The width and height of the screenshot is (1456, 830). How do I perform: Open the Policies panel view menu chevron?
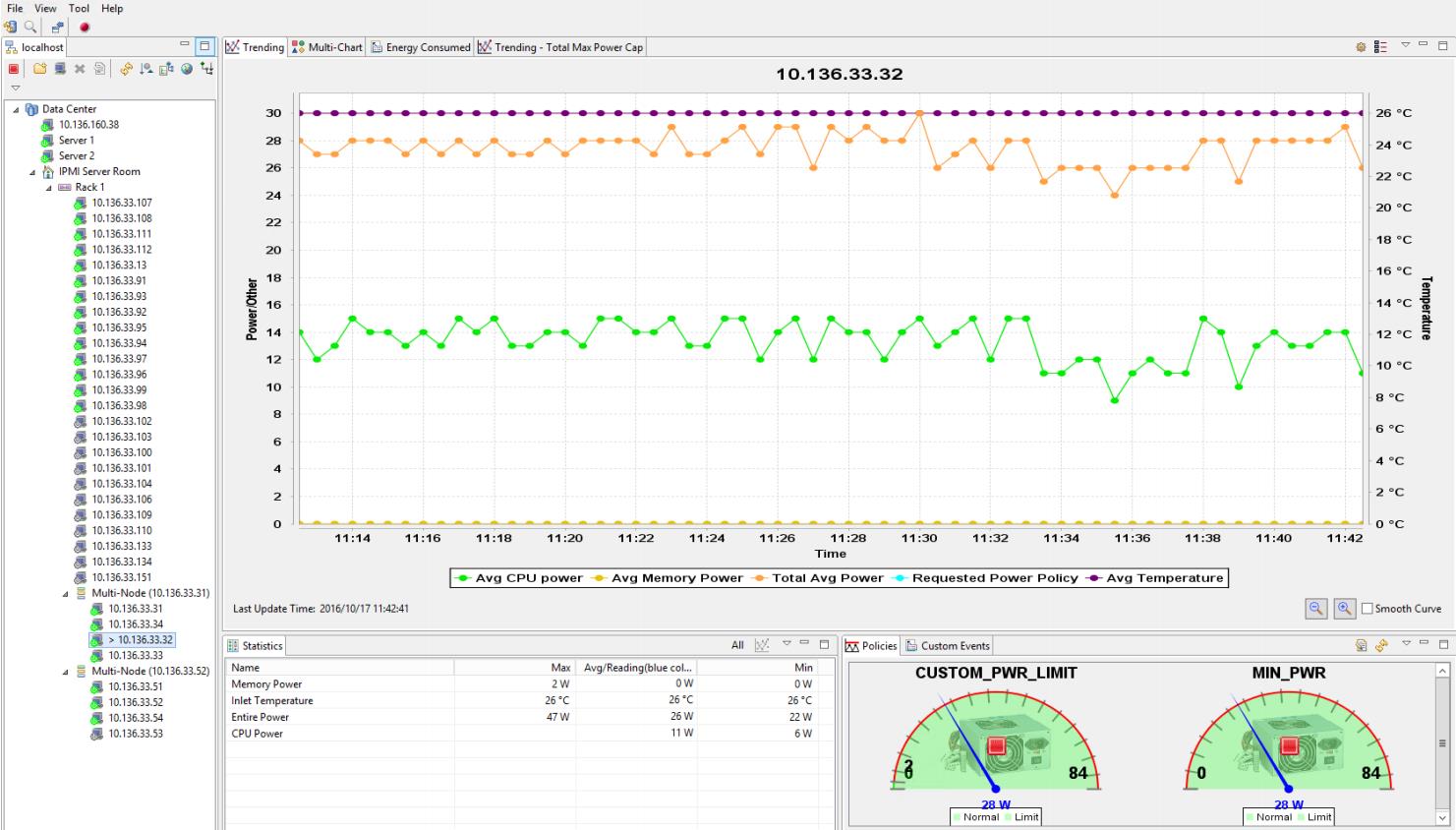[1406, 642]
